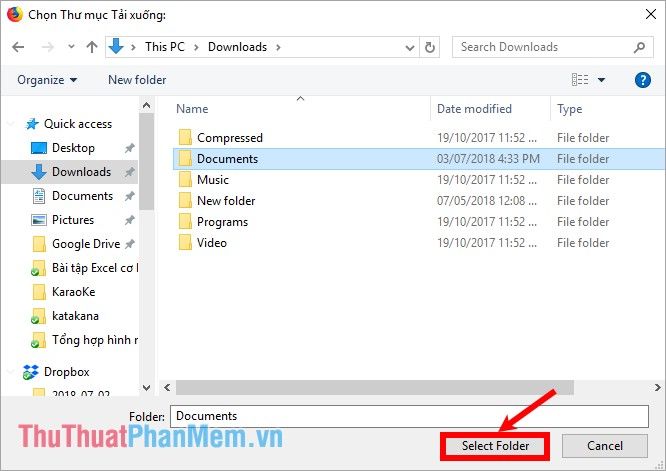Open Dropbox in the navigation pane
This screenshot has width=666, height=471.
click(67, 372)
